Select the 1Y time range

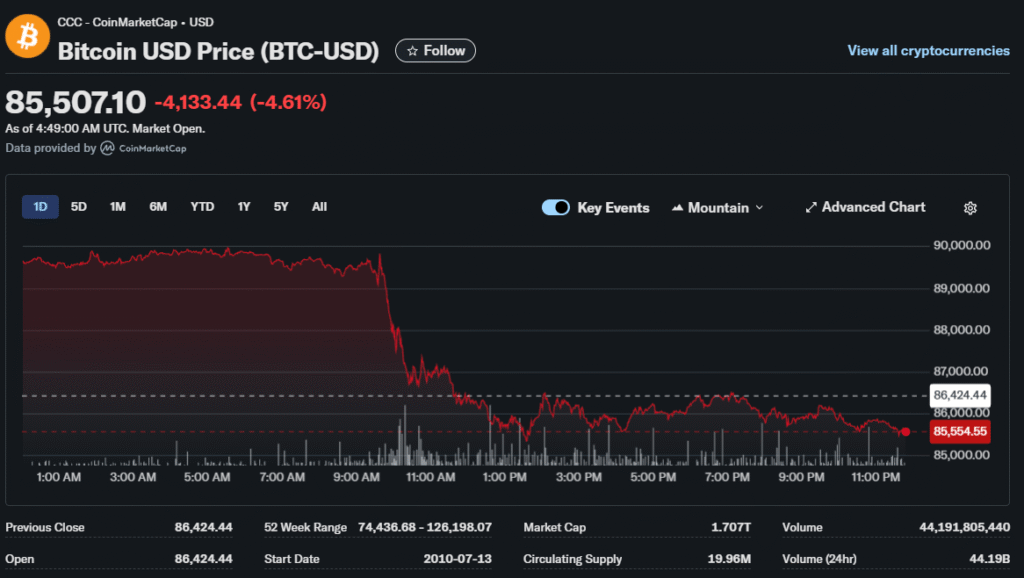point(244,207)
